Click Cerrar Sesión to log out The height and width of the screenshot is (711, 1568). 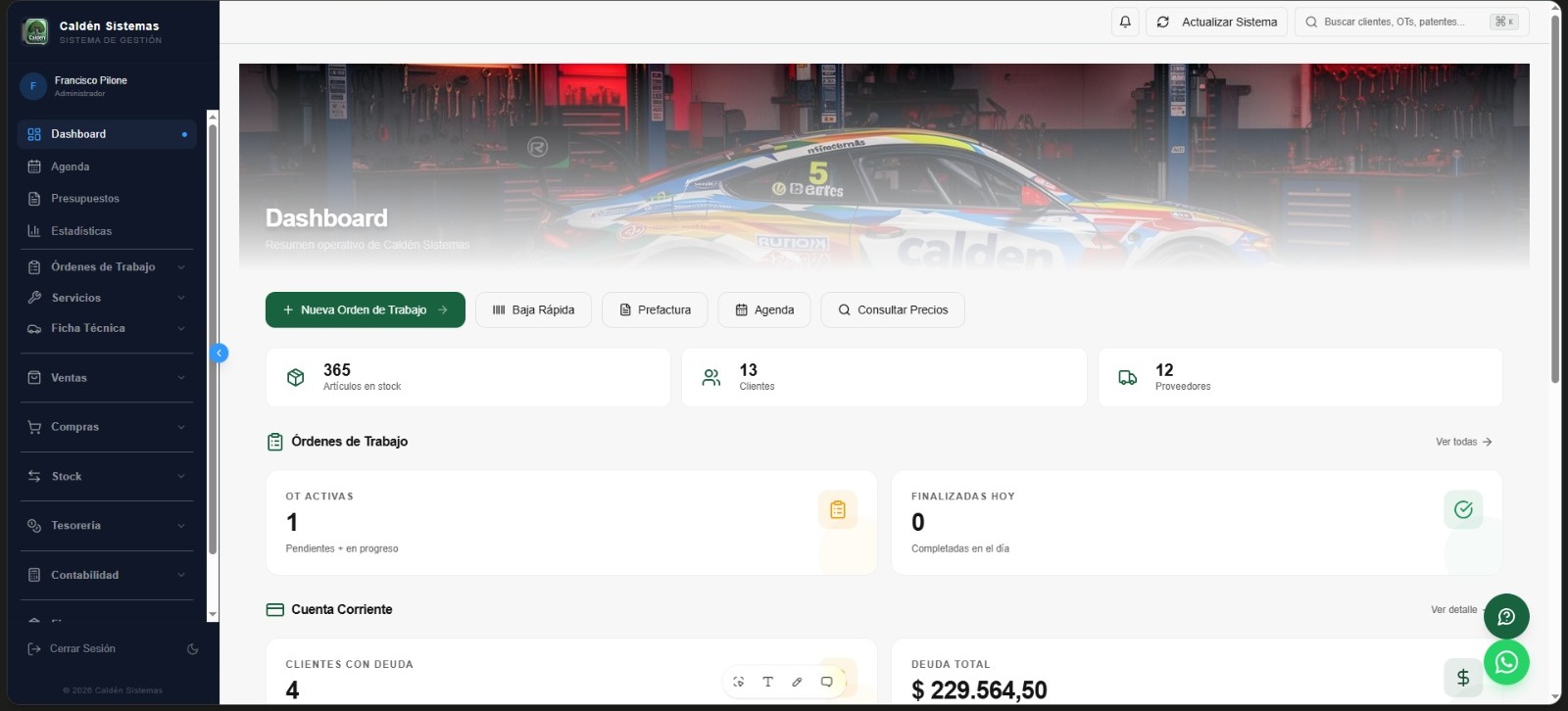pos(73,648)
